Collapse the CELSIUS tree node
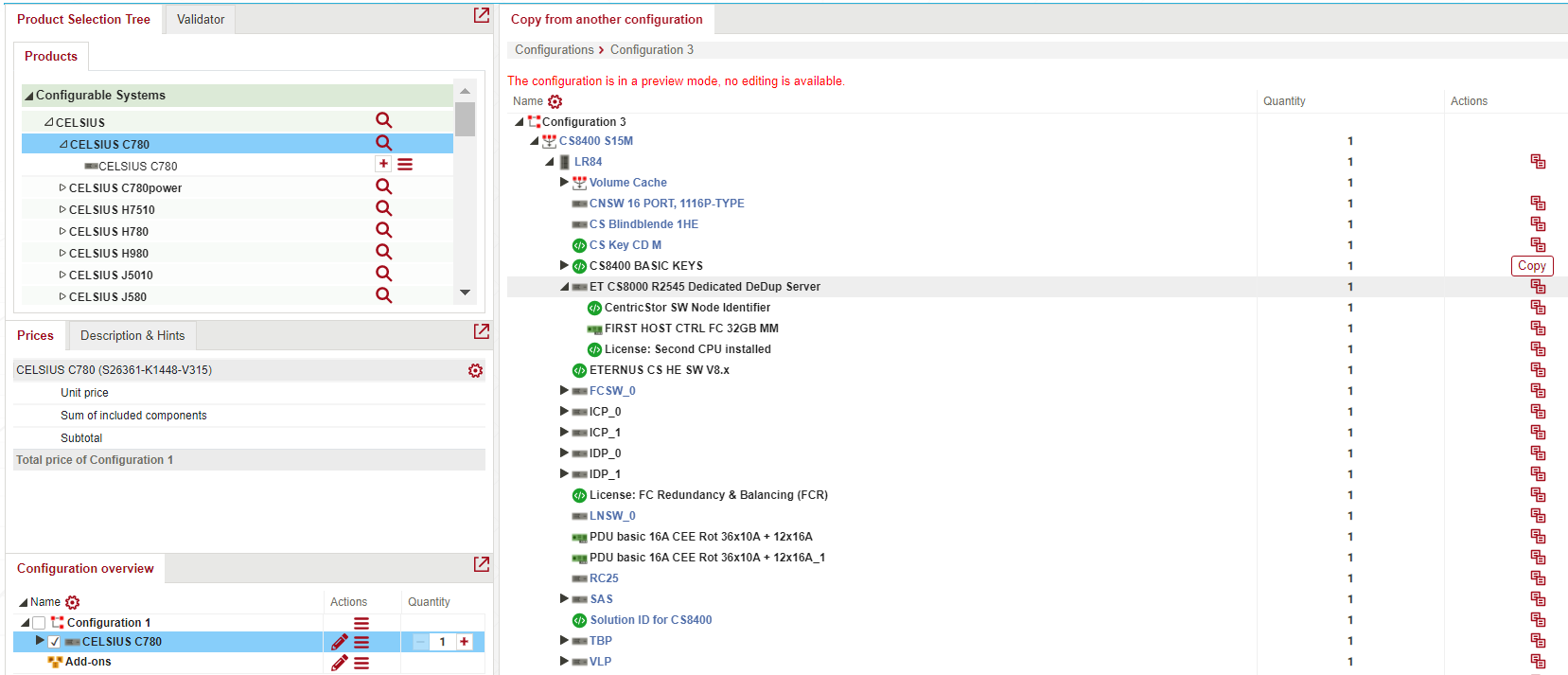The image size is (1568, 675). pyautogui.click(x=49, y=122)
